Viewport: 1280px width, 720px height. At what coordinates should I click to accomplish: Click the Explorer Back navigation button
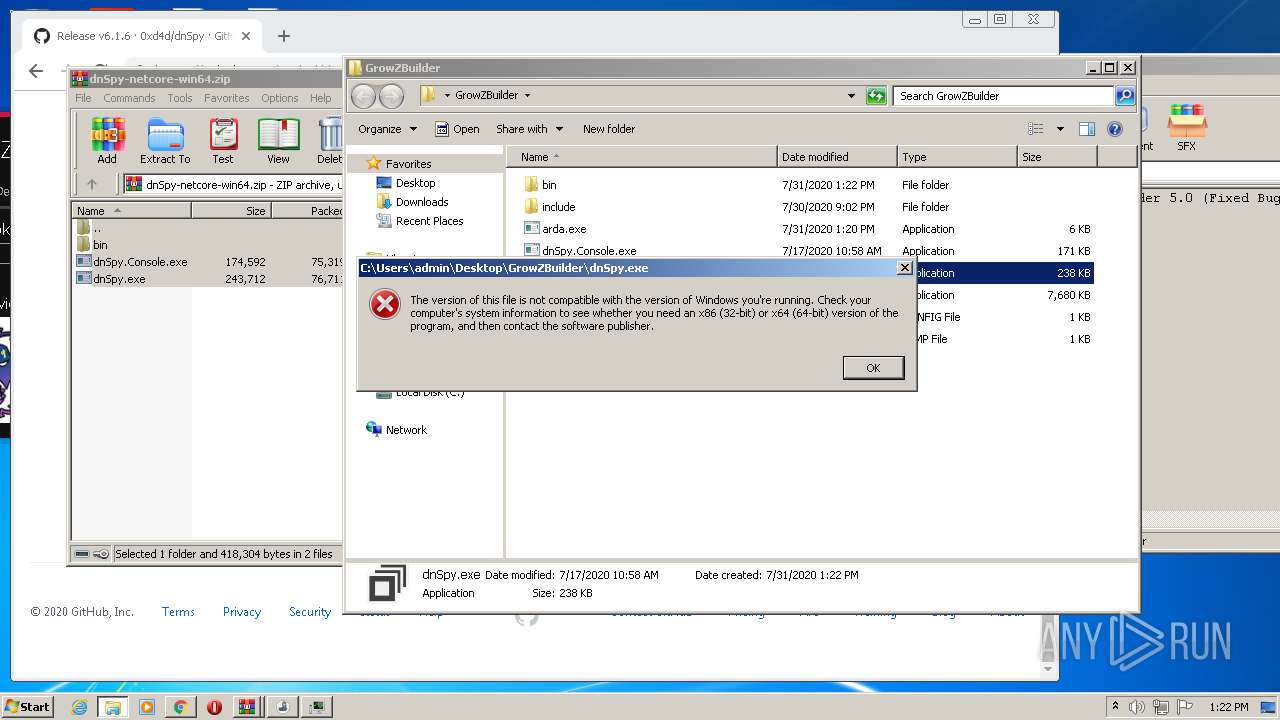pos(363,96)
